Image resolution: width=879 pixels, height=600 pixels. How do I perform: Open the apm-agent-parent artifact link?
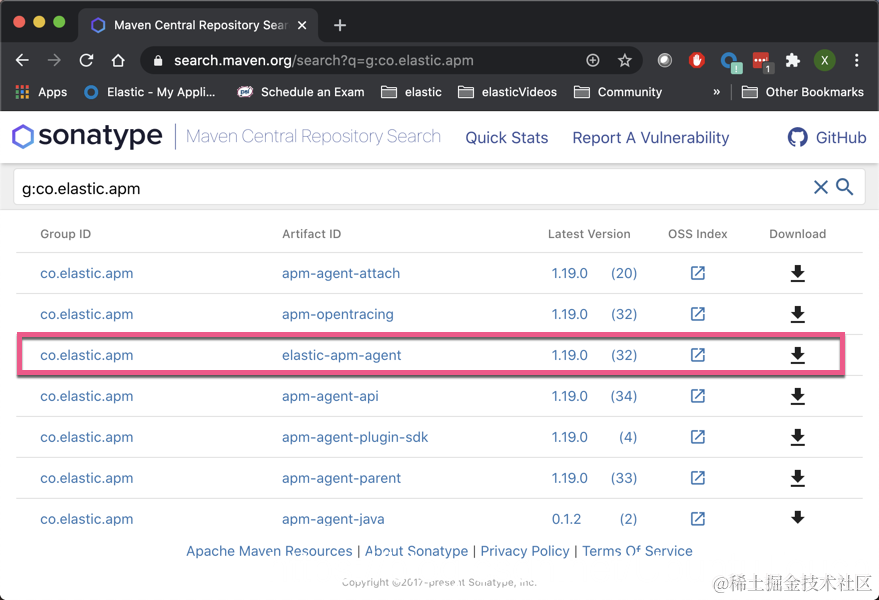tap(341, 478)
